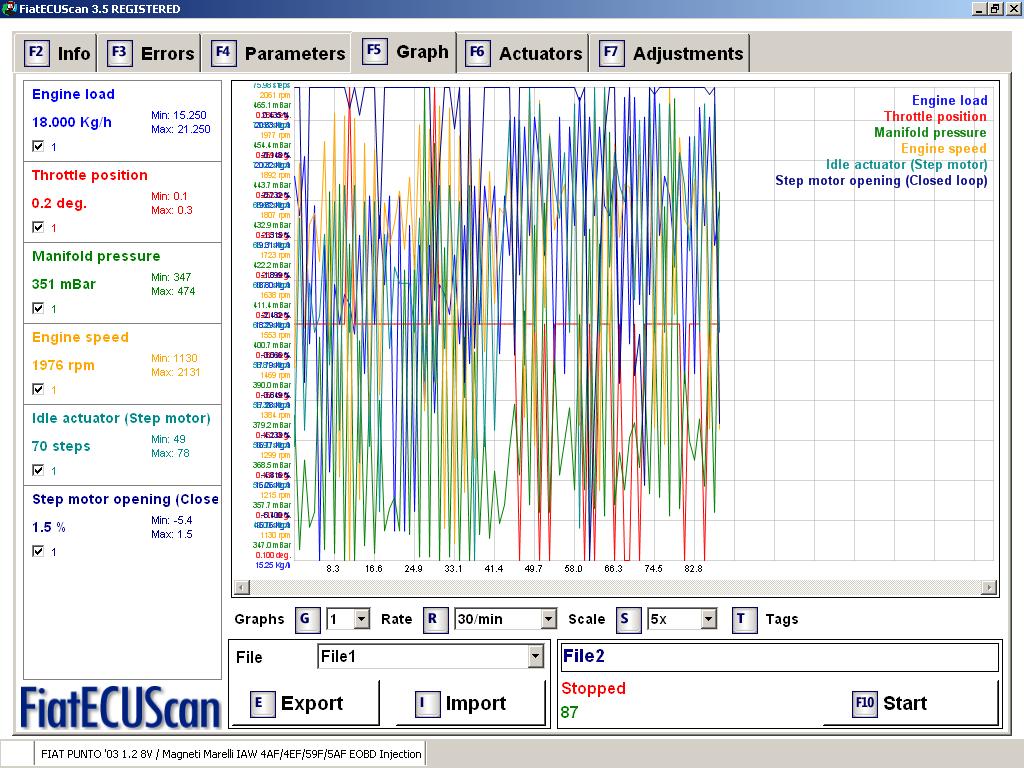Click the F10 key icon on Start
This screenshot has height=768, width=1024.
coord(864,703)
